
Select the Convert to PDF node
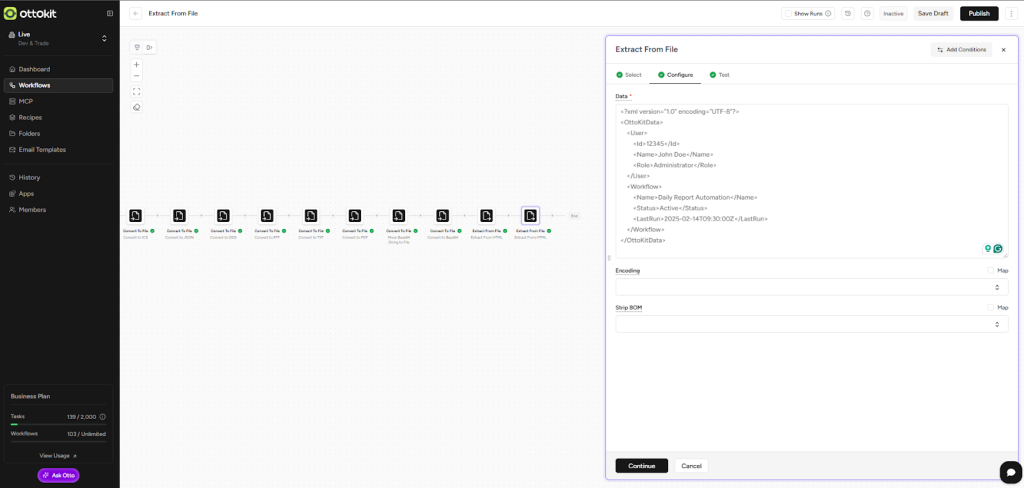click(355, 216)
